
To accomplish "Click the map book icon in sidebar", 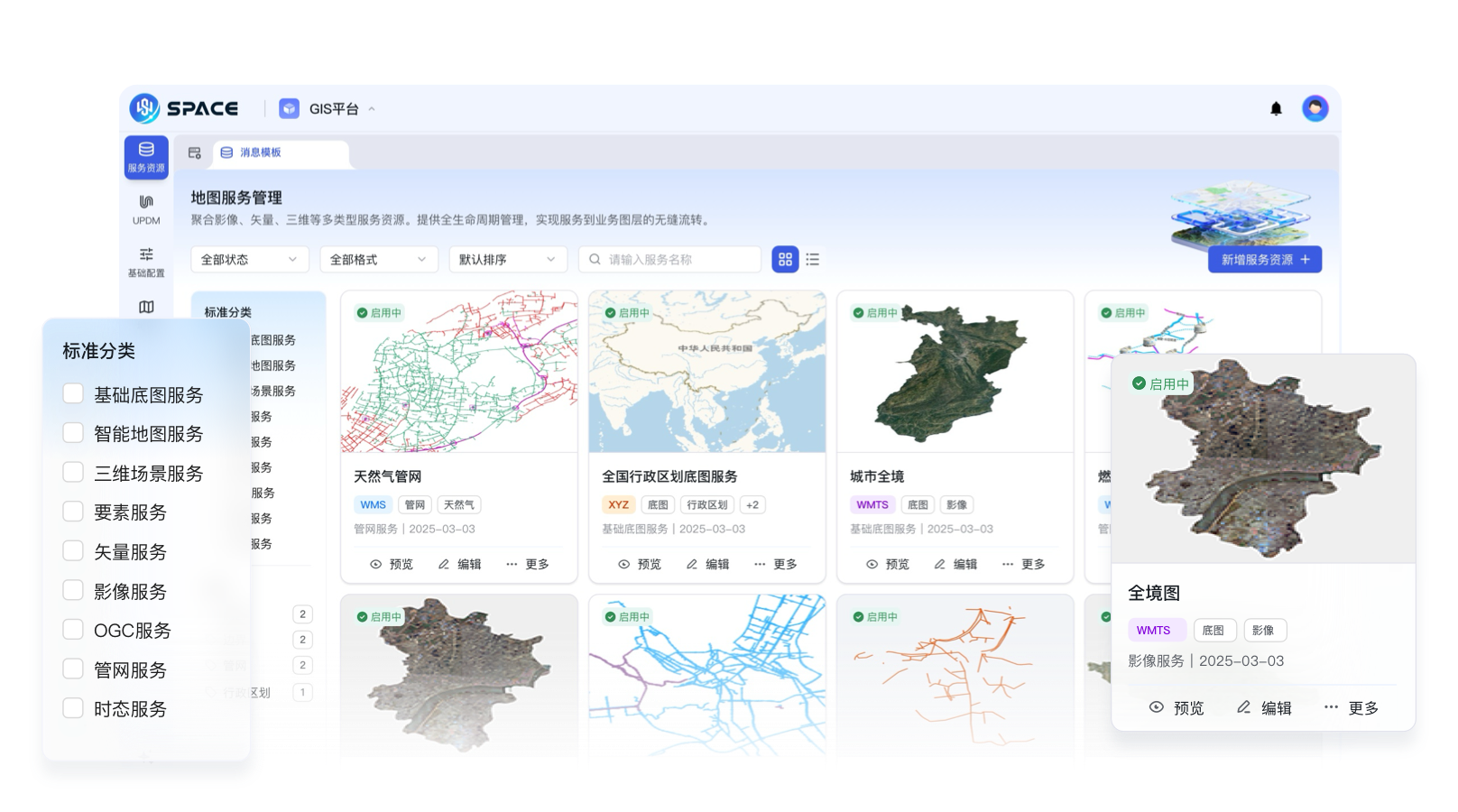I will (x=145, y=307).
